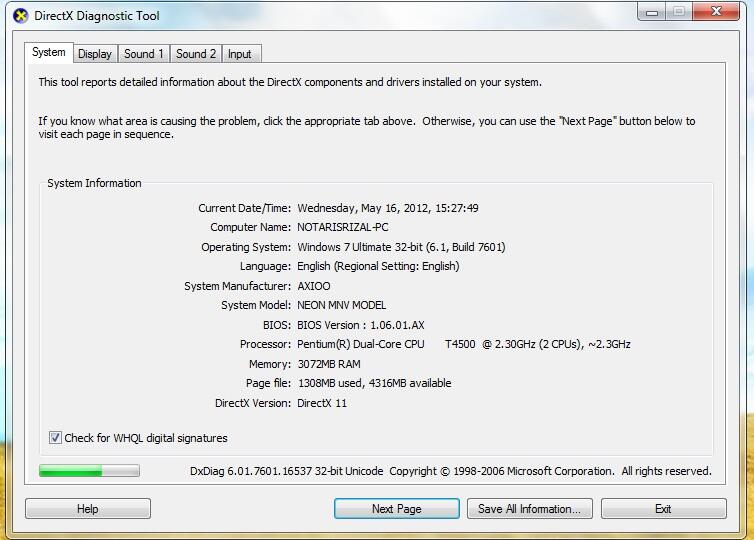Open the Sound 1 tab

tap(143, 54)
